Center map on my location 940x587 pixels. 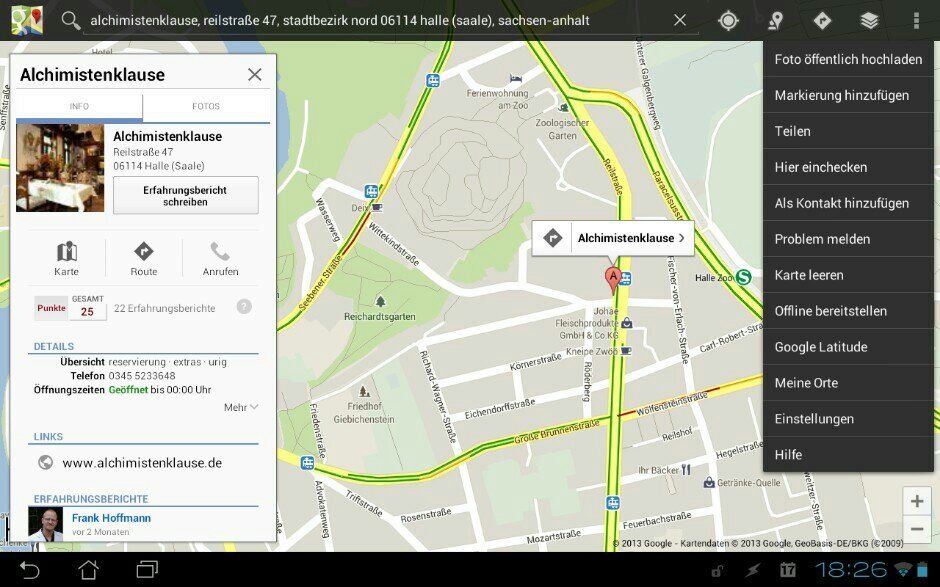tap(728, 20)
